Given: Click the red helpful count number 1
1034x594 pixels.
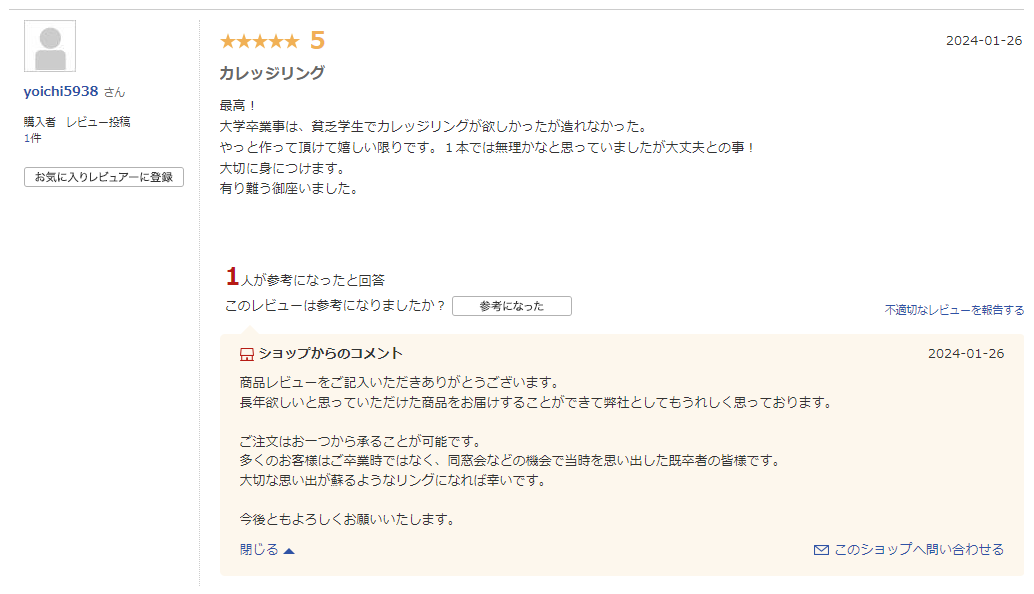Looking at the screenshot, I should (232, 277).
